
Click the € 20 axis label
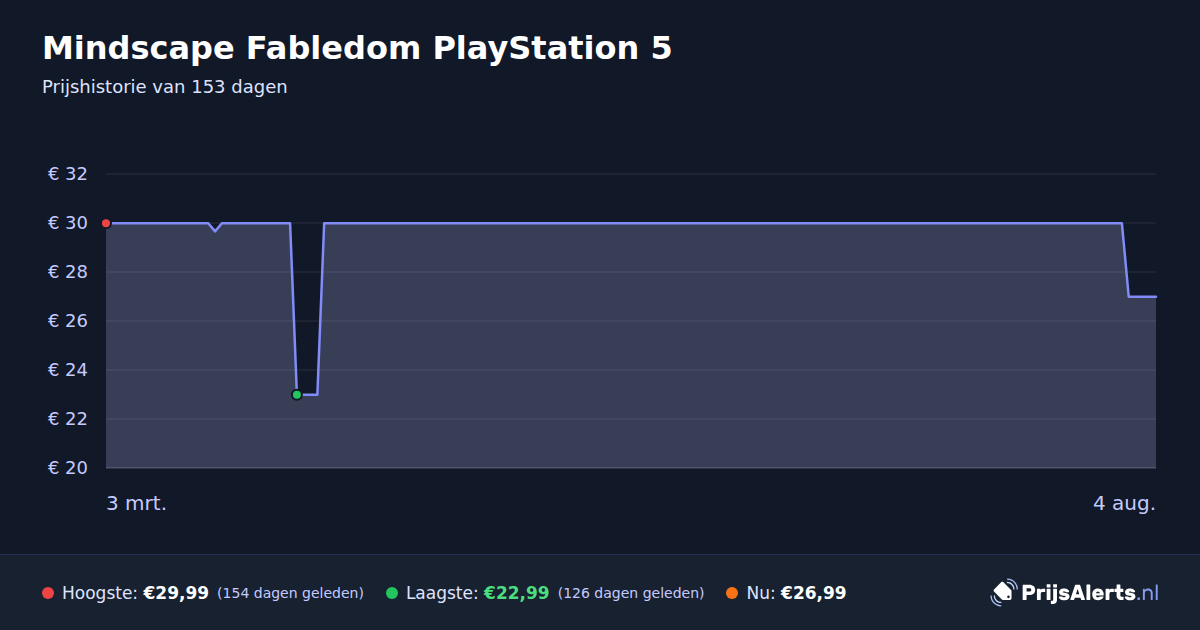pyautogui.click(x=68, y=468)
